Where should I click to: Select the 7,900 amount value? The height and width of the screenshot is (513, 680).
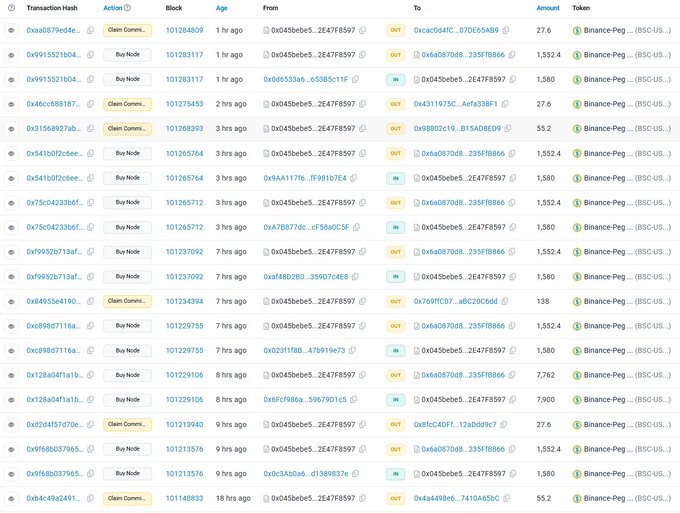pos(546,400)
